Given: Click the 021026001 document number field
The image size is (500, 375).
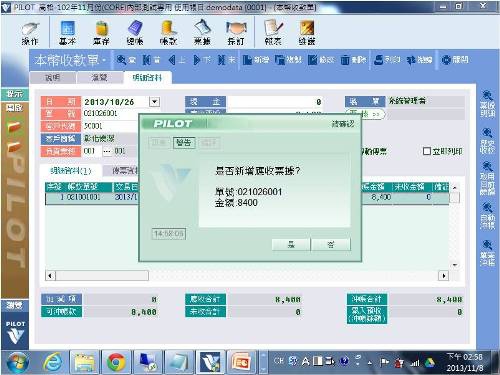Looking at the screenshot, I should point(110,114).
